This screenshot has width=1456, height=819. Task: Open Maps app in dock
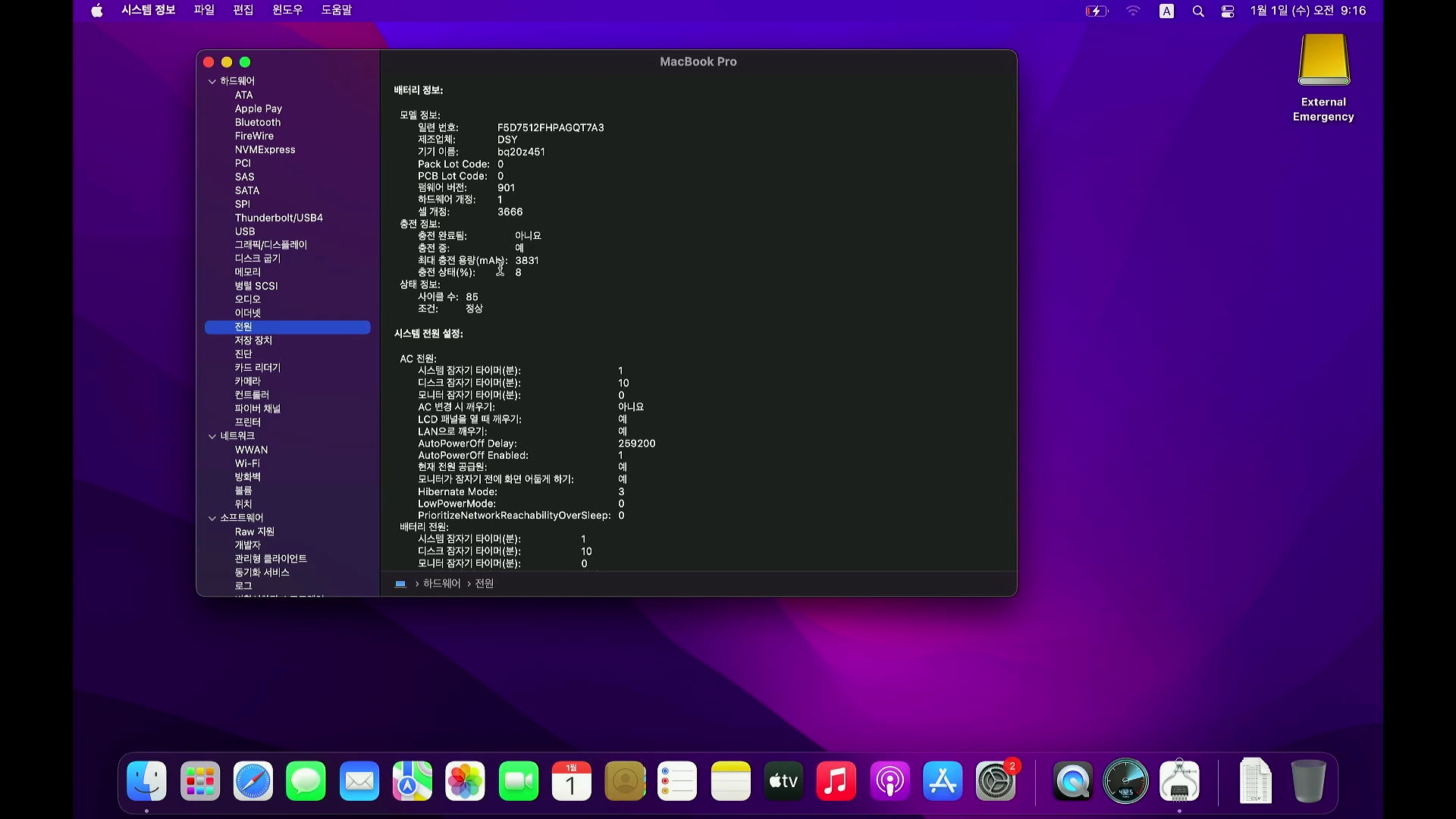(413, 781)
